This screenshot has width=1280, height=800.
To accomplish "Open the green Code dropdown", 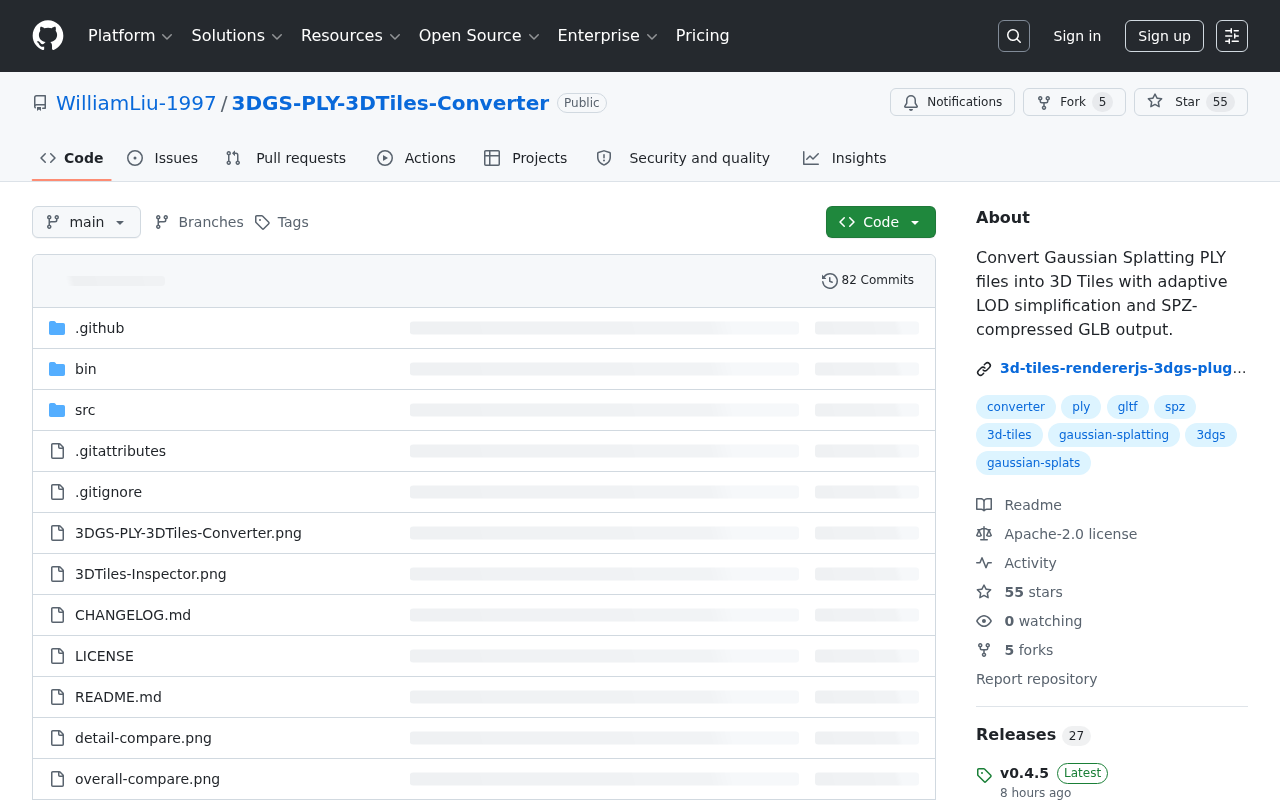I will [x=881, y=222].
